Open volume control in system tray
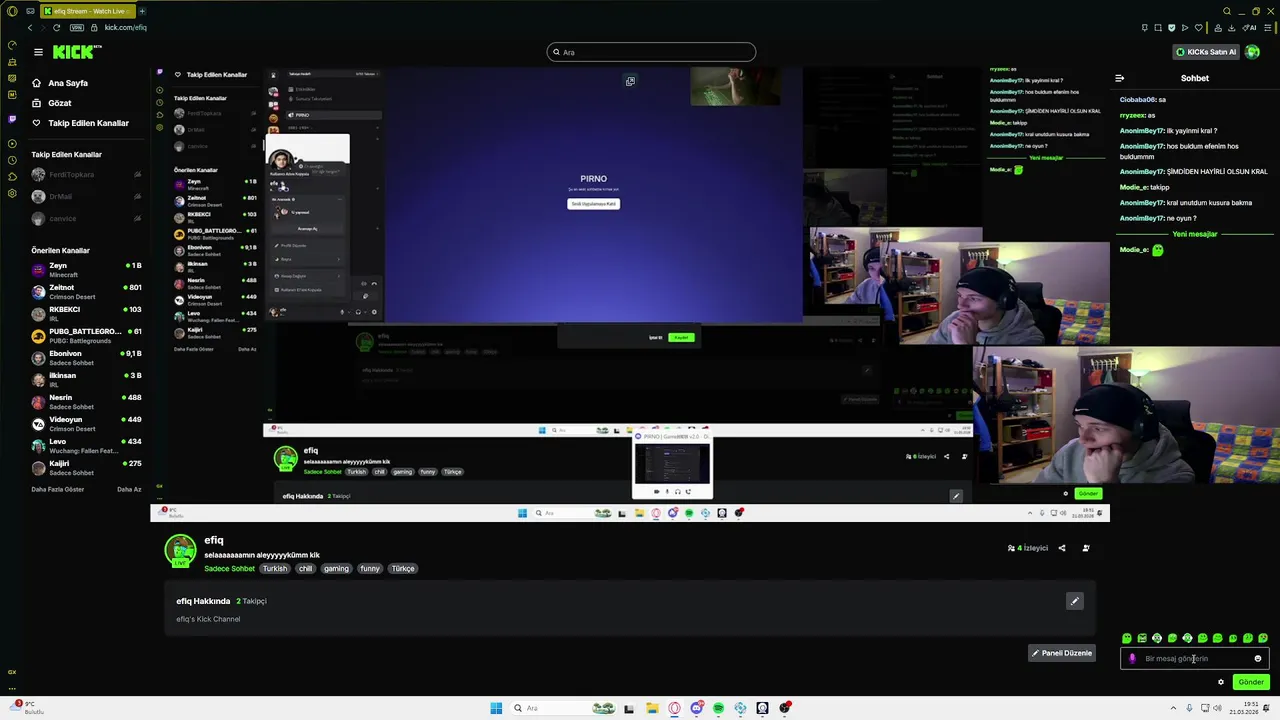This screenshot has height=720, width=1280. 1217,708
